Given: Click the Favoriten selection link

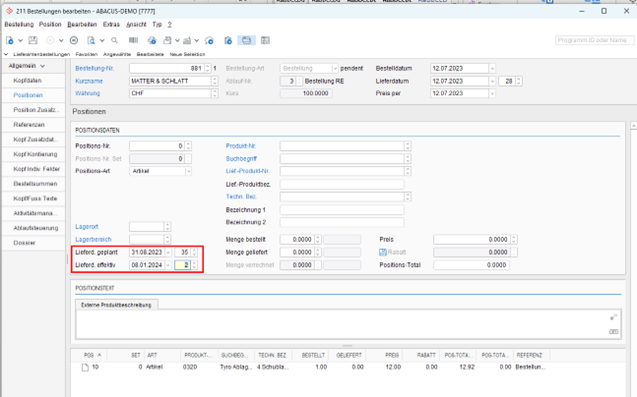Looking at the screenshot, I should pyautogui.click(x=87, y=54).
